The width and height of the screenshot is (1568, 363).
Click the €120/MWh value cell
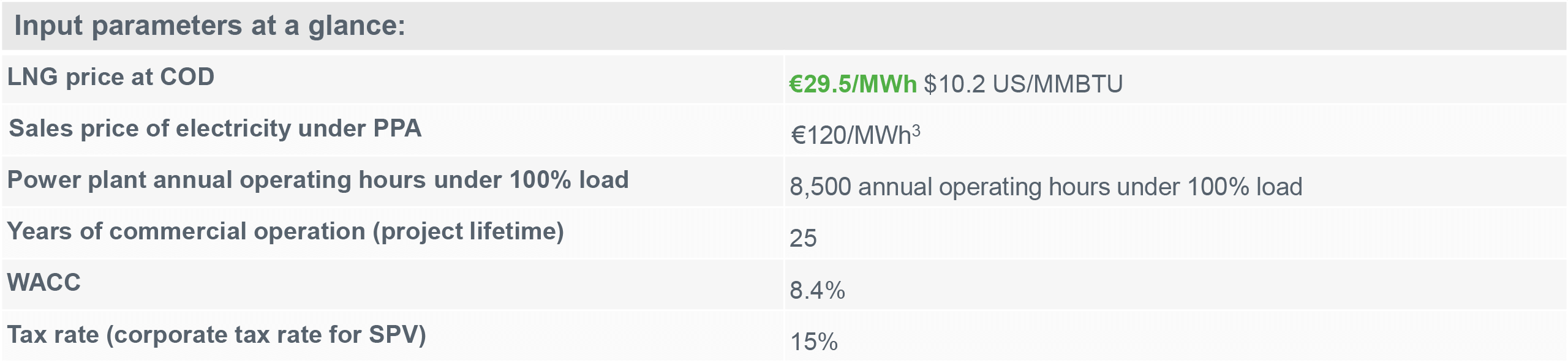point(850,135)
